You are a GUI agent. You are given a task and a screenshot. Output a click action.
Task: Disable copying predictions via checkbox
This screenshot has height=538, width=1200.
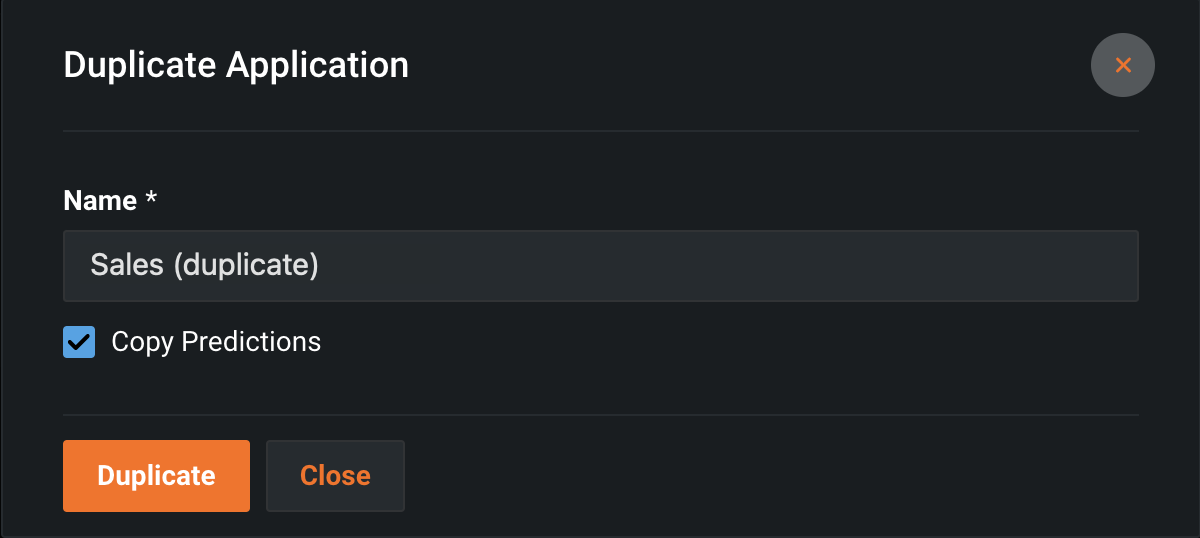coord(79,342)
